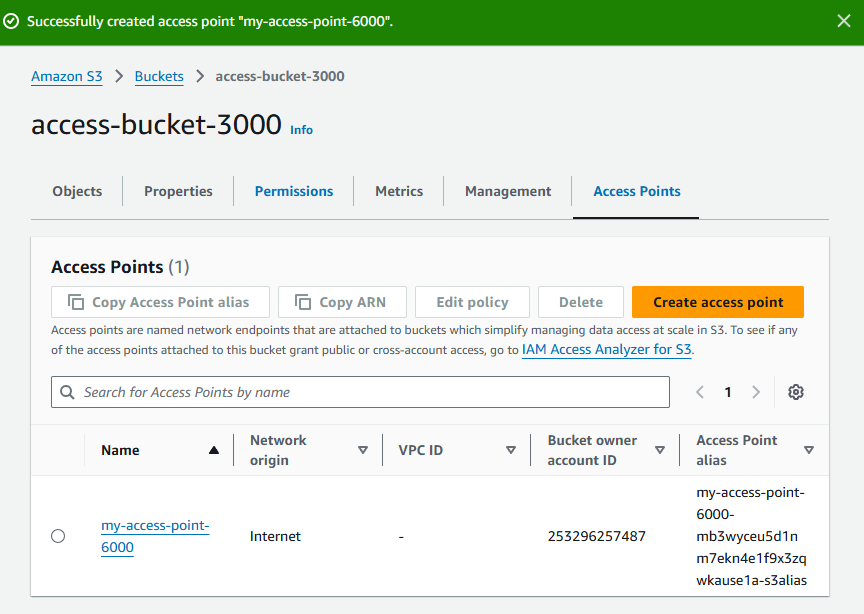The width and height of the screenshot is (864, 614).
Task: Click the copy icon on Copy ARN
Action: [305, 301]
